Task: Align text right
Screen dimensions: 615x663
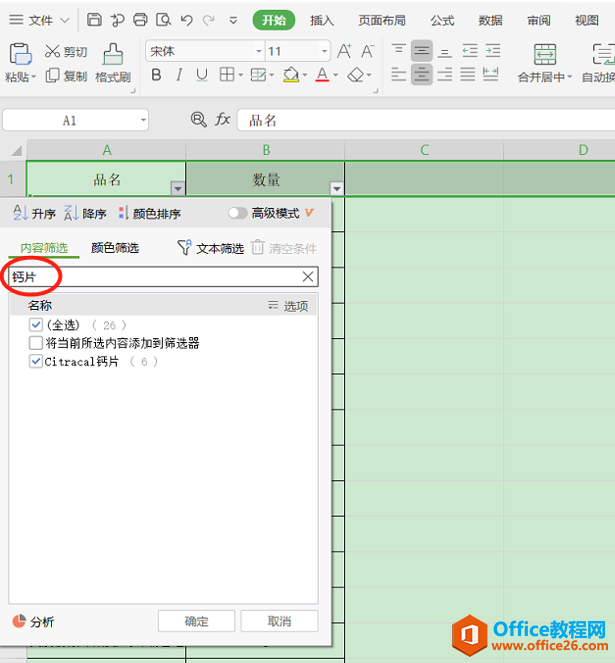Action: (x=445, y=75)
